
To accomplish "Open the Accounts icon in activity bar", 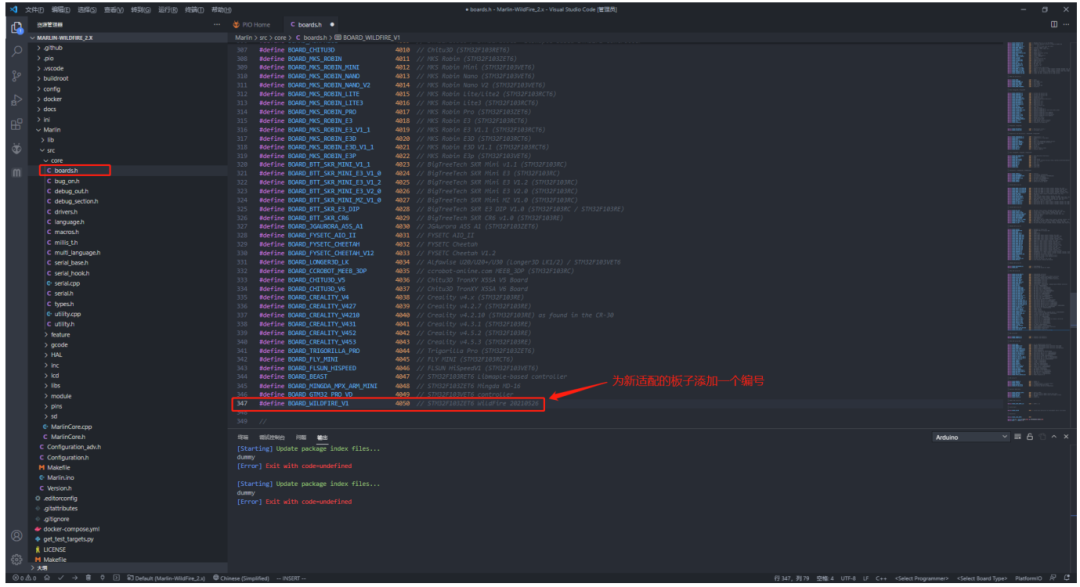I will coord(17,535).
